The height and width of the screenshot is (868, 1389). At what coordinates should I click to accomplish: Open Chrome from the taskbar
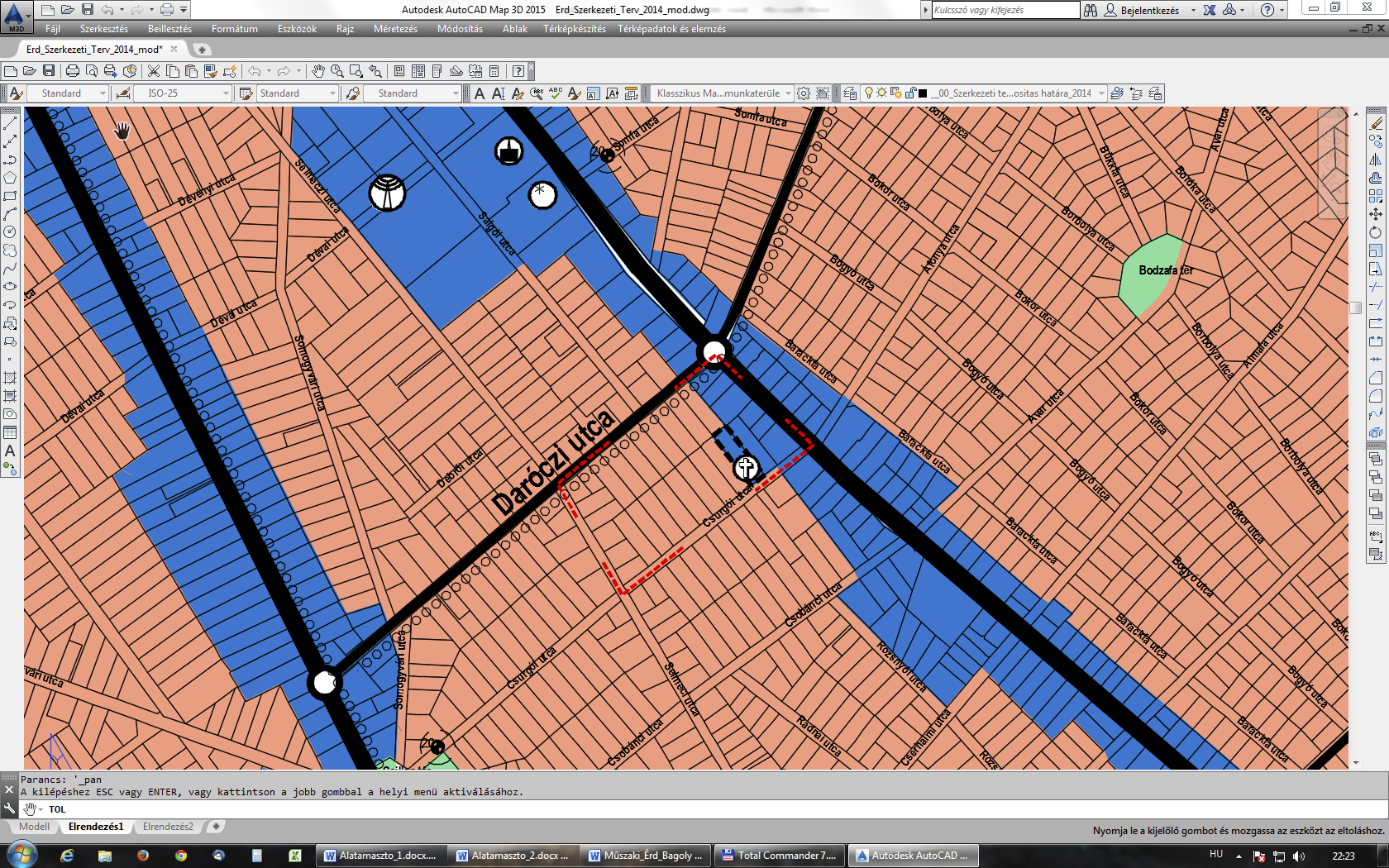(x=181, y=856)
